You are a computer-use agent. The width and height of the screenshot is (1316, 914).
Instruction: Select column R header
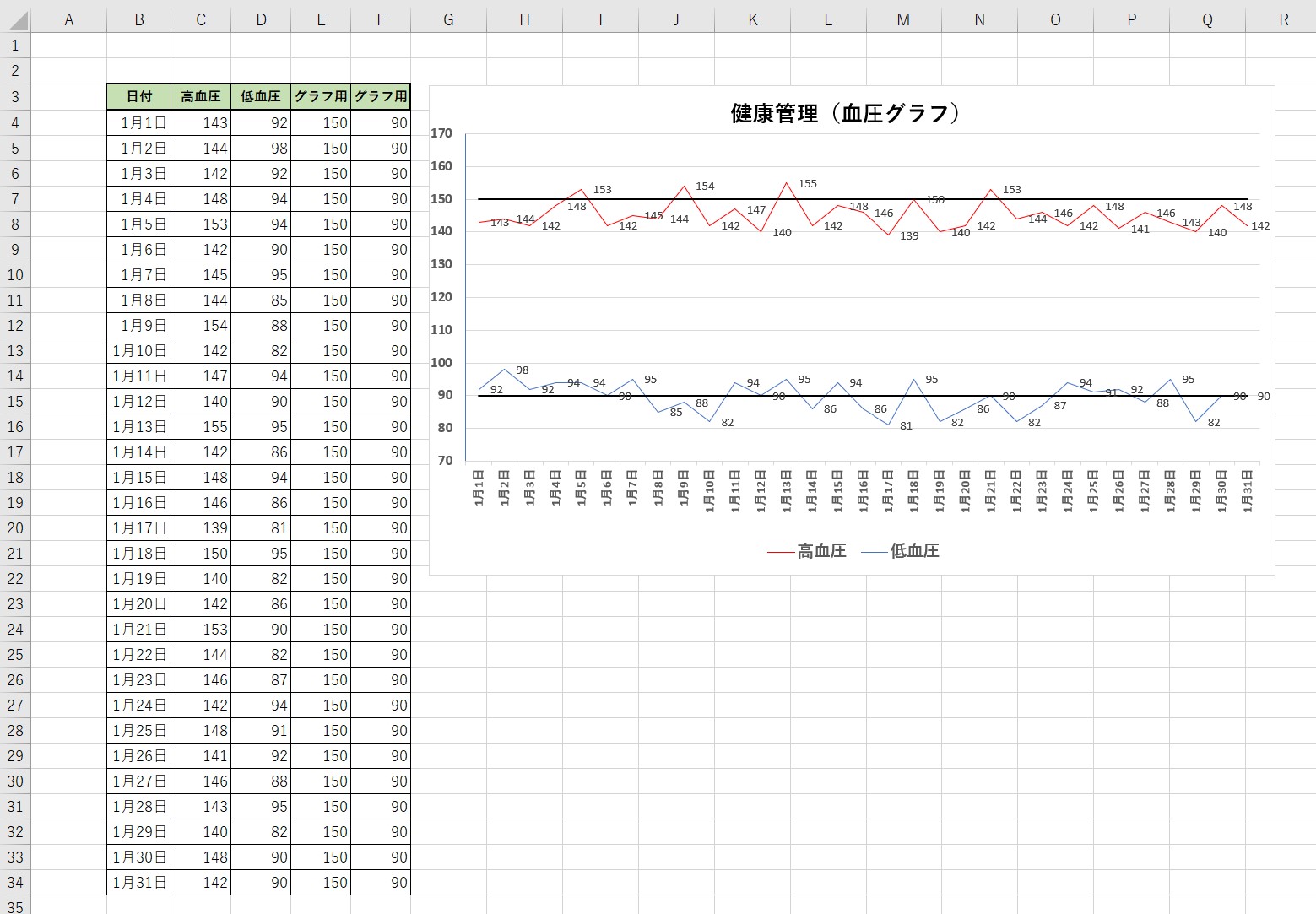coord(1281,19)
